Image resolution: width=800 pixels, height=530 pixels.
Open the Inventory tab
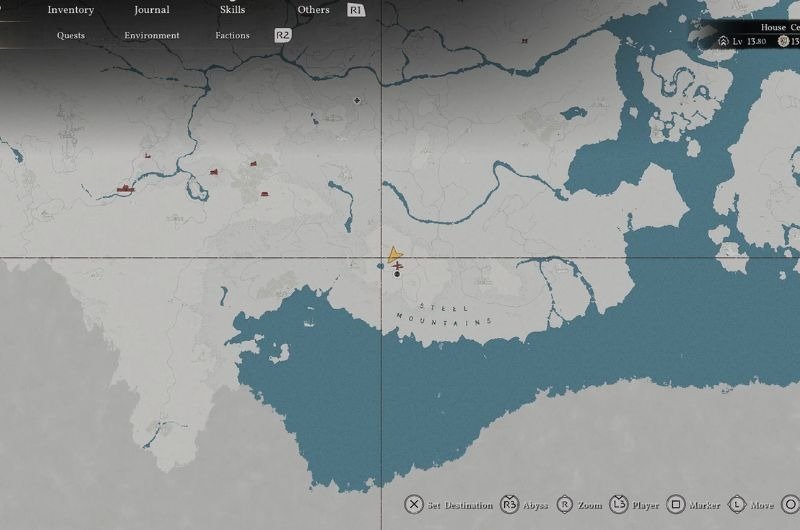[70, 10]
